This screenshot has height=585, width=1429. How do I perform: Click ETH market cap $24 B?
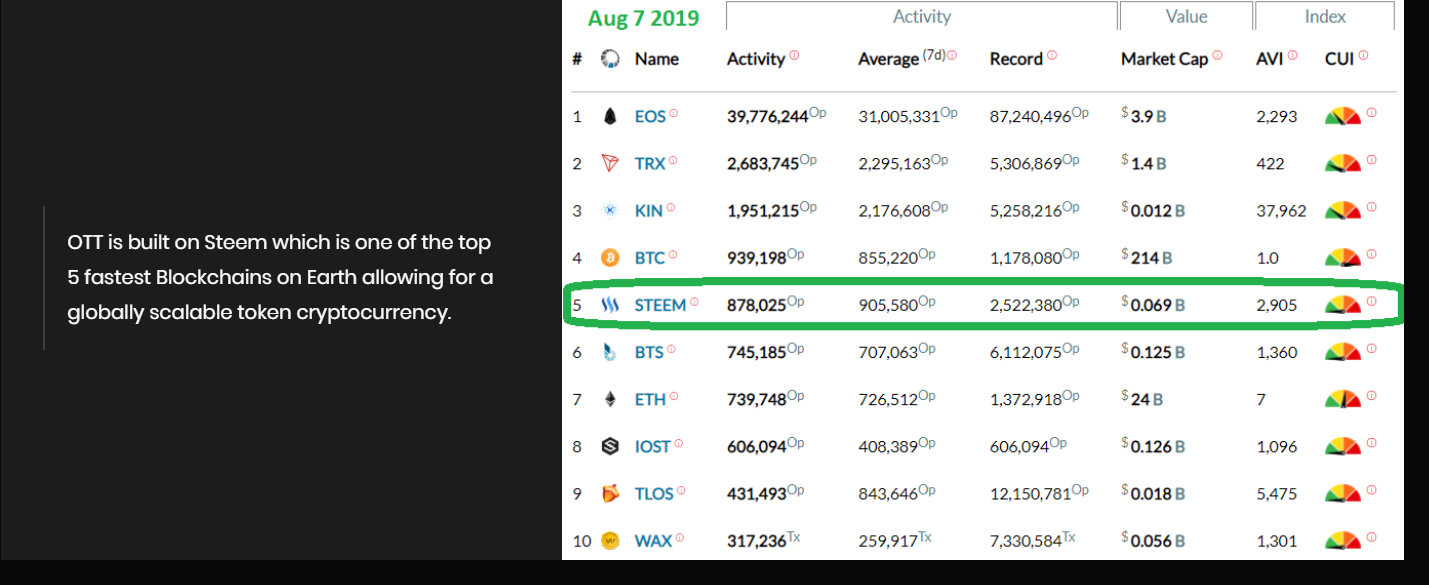click(x=1142, y=399)
